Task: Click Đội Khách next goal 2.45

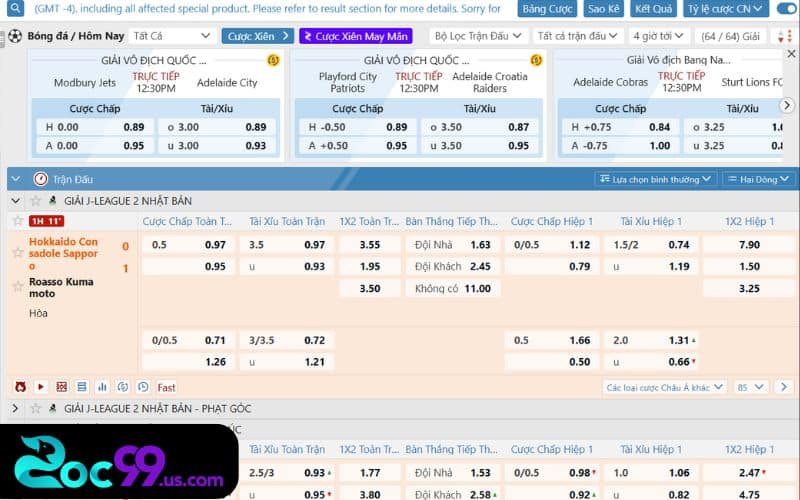Action: pos(453,266)
